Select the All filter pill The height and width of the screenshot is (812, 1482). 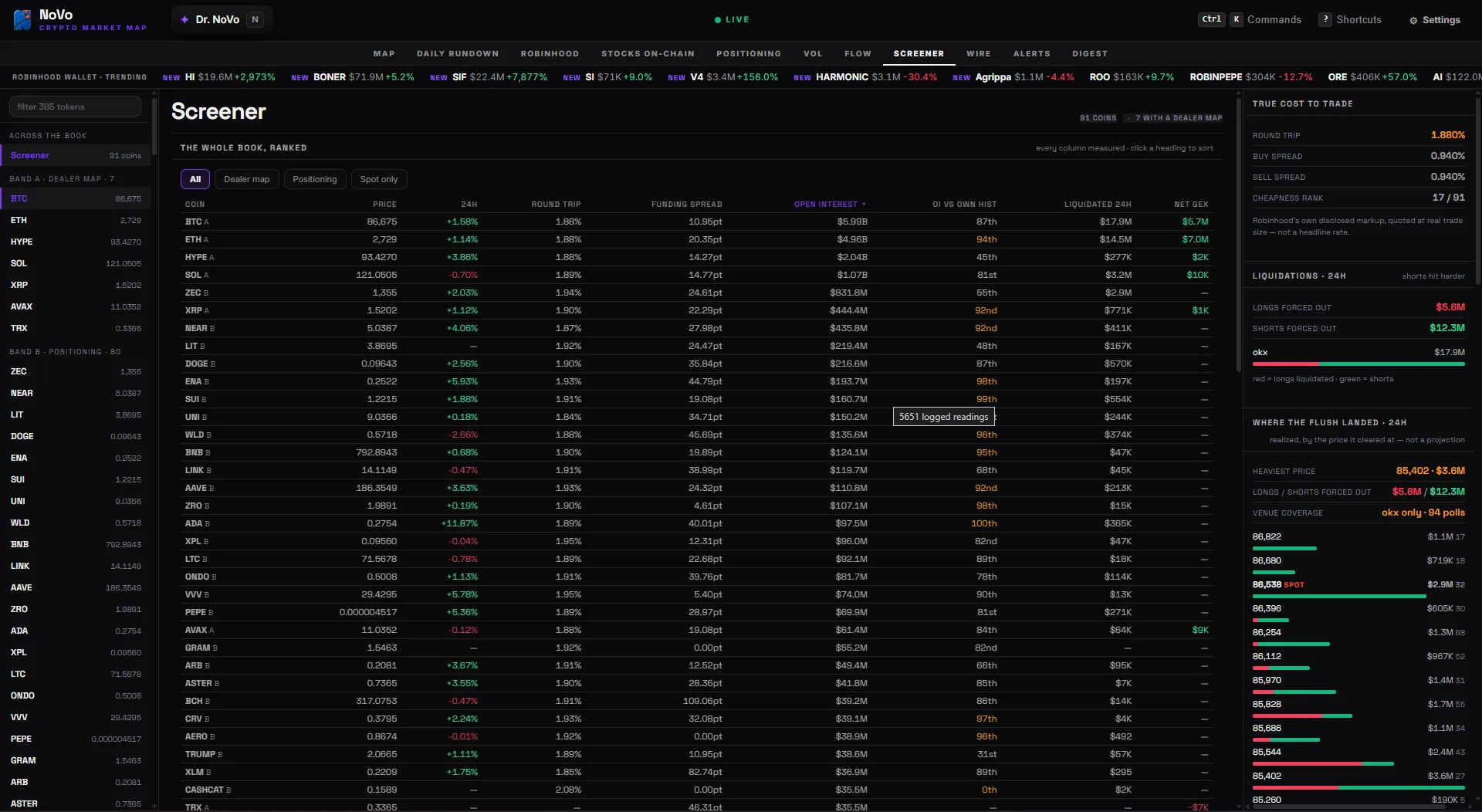[195, 179]
